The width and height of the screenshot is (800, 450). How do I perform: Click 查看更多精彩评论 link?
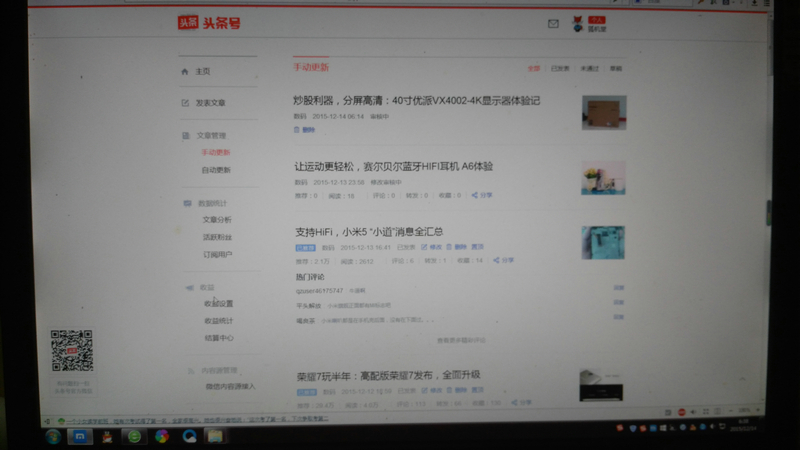pyautogui.click(x=461, y=340)
